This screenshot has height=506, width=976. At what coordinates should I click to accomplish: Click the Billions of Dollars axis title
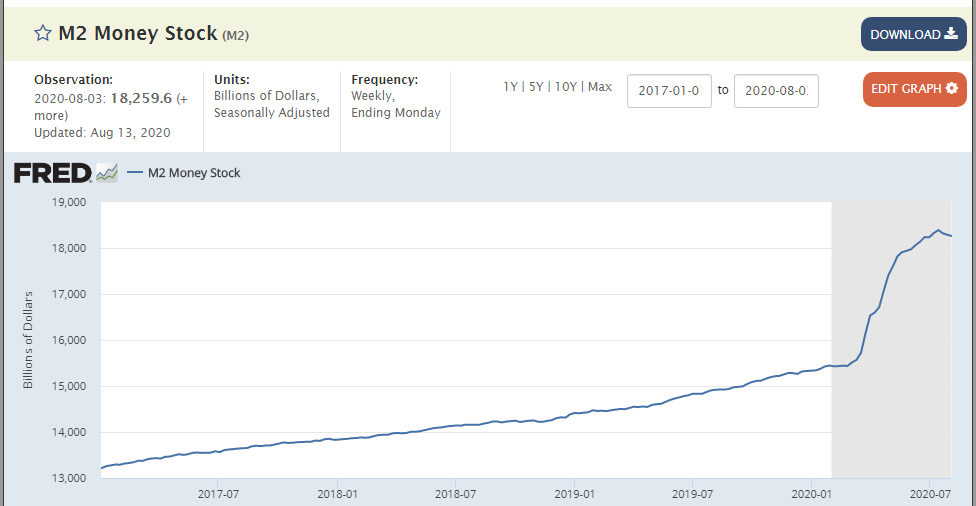point(28,340)
